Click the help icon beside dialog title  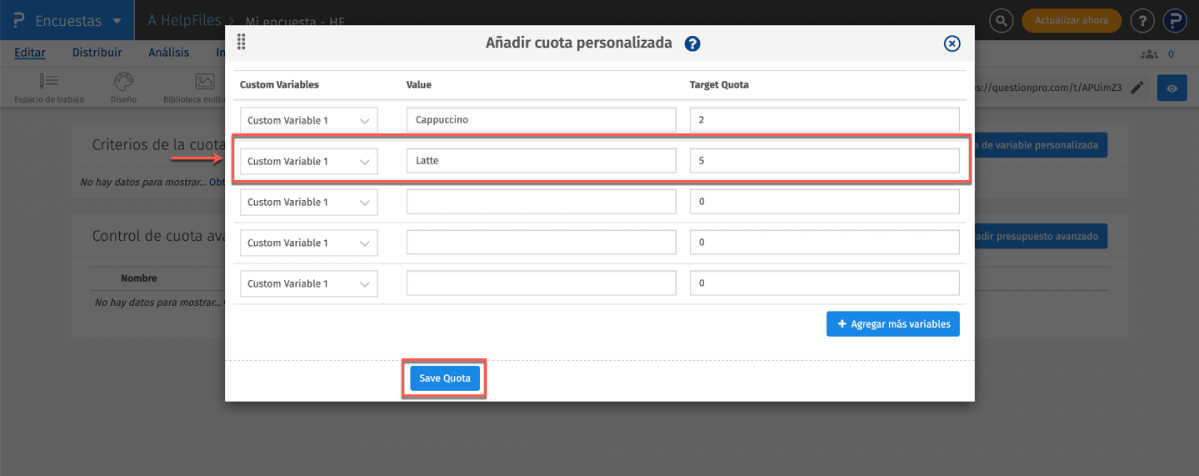point(692,44)
